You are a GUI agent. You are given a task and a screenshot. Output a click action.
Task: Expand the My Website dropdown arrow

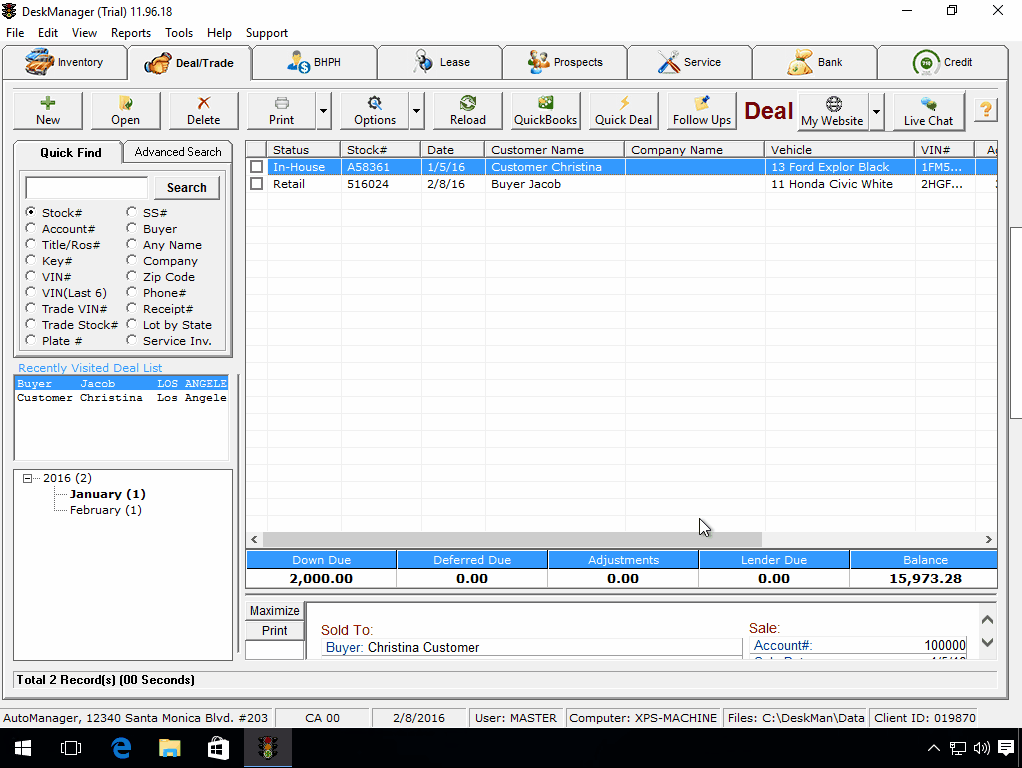point(877,111)
